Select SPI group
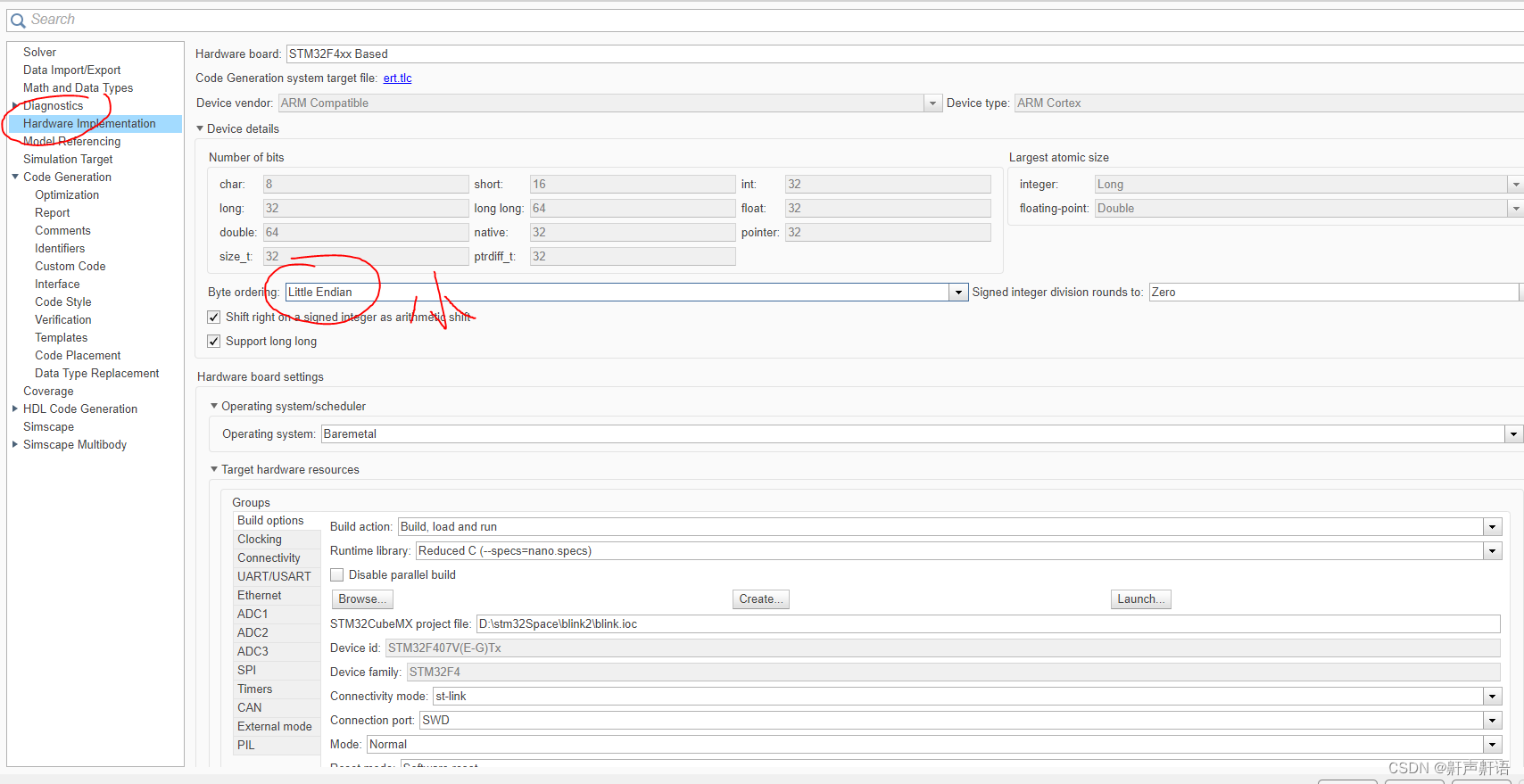Screen dimensions: 1524x784 277,671
